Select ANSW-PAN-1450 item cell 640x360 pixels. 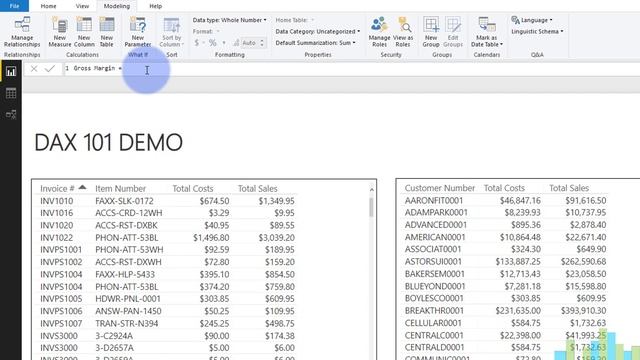(128, 311)
